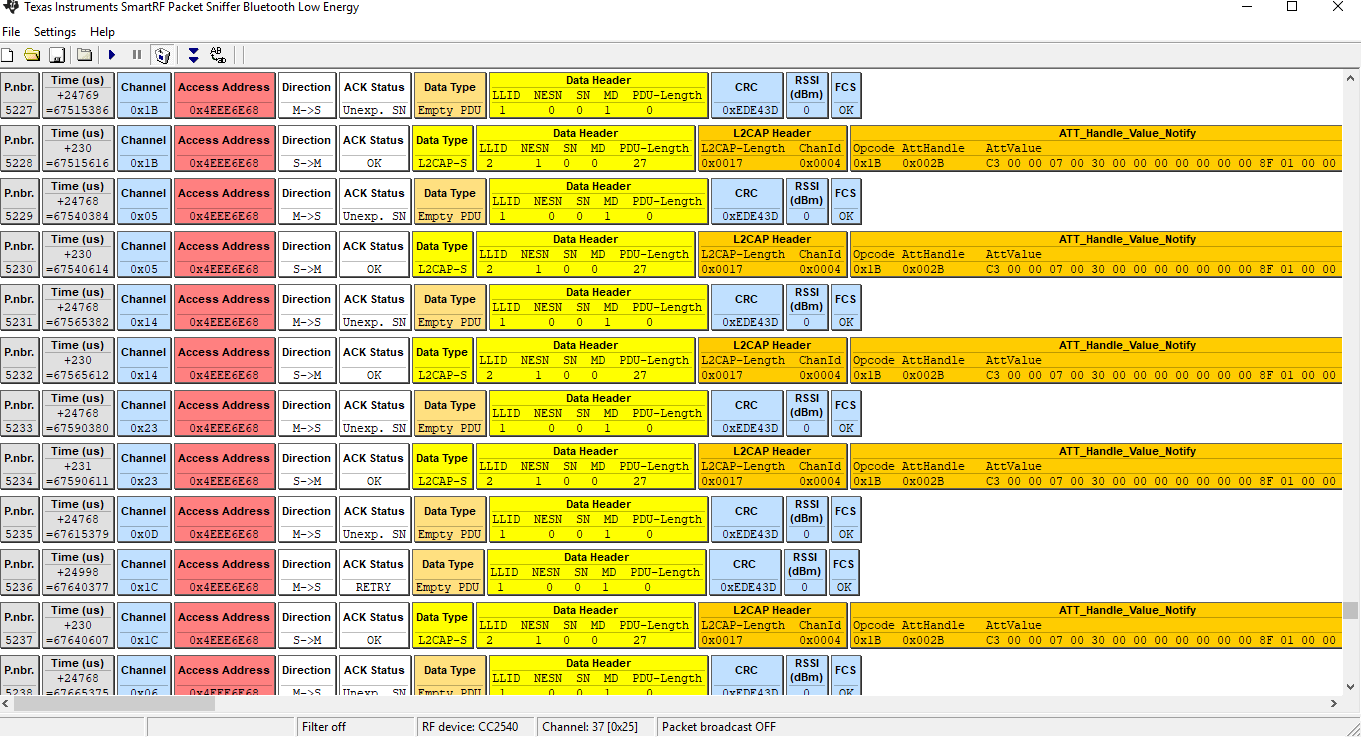Click the Direction M->S cell of packet 5231
The width and height of the screenshot is (1361, 737).
[307, 308]
